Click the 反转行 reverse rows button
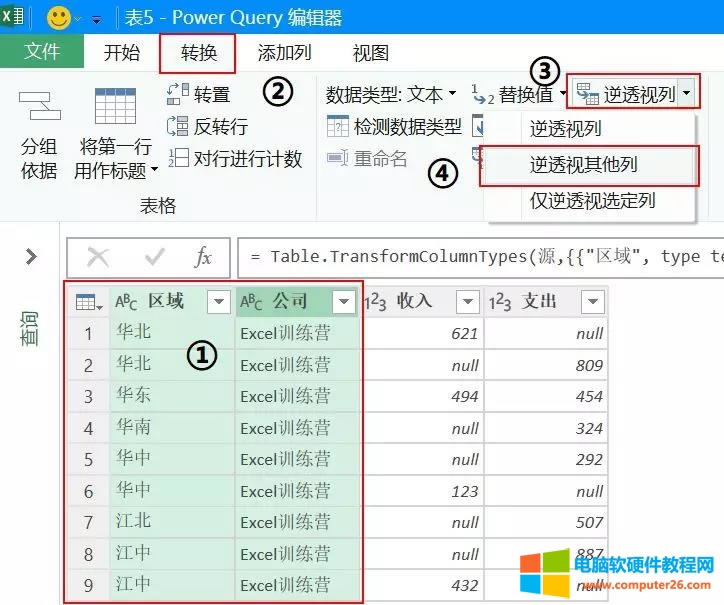The width and height of the screenshot is (724, 605). tap(208, 126)
